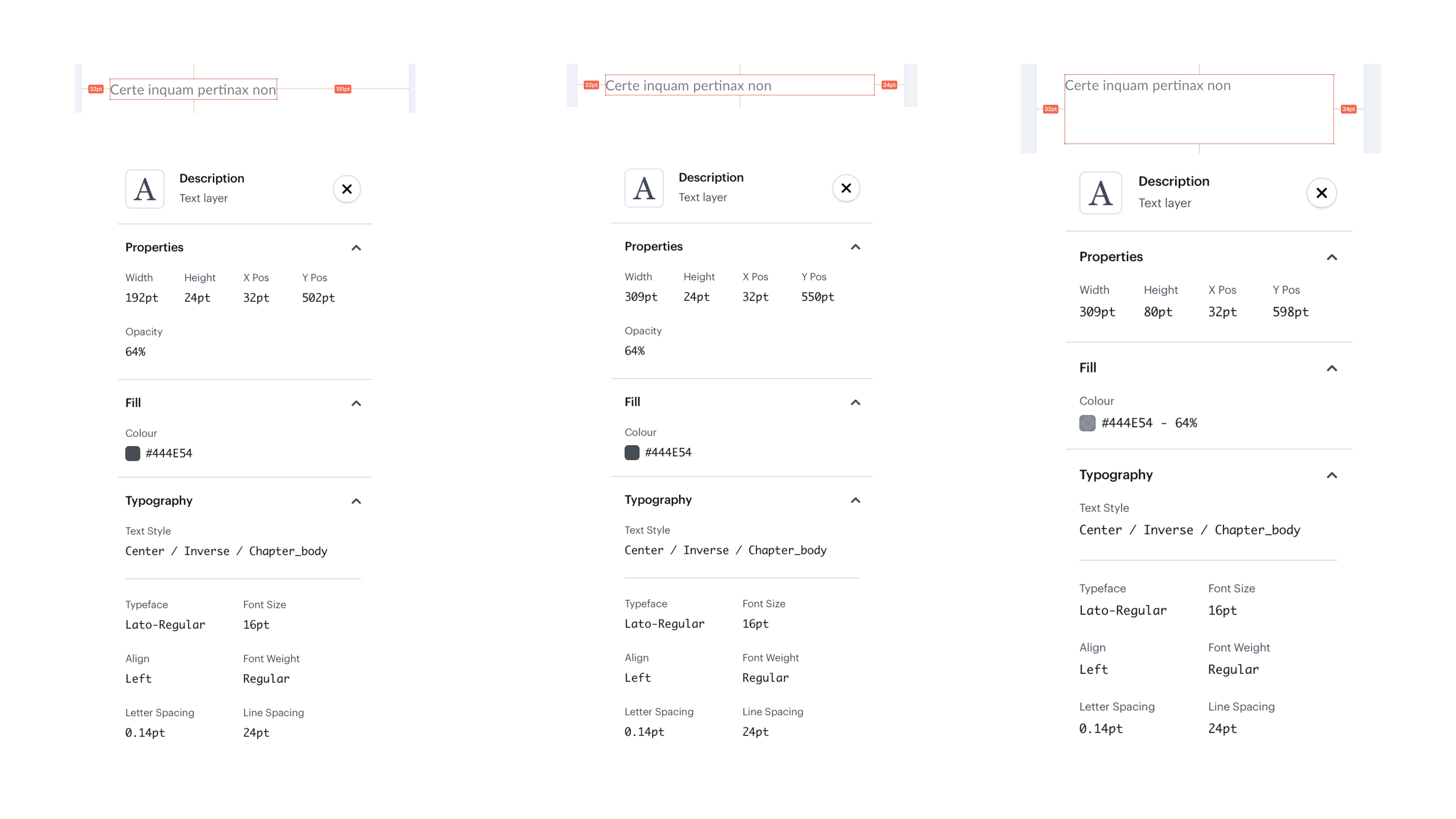Collapse Typography section in right panel

[x=1332, y=475]
